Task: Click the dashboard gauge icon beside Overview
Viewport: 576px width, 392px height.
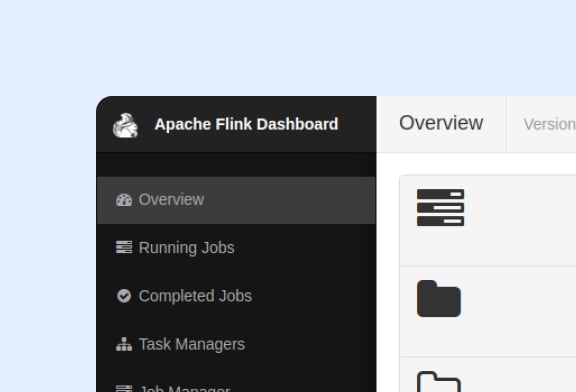Action: (124, 200)
